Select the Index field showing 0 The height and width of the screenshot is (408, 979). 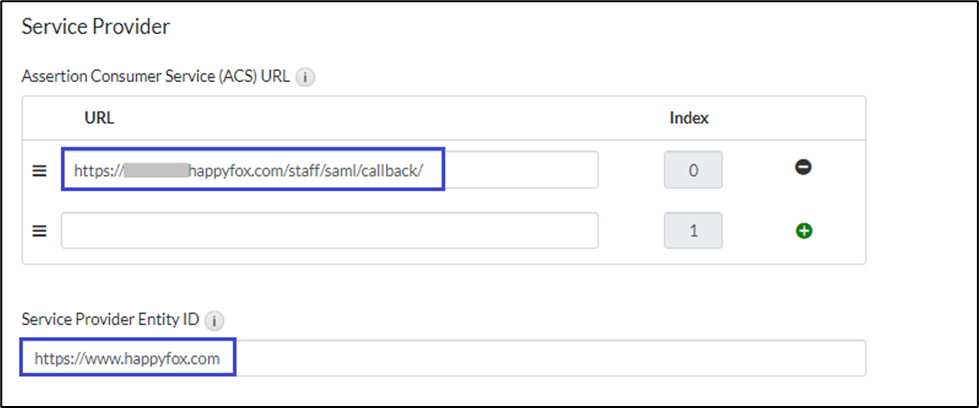pos(692,170)
